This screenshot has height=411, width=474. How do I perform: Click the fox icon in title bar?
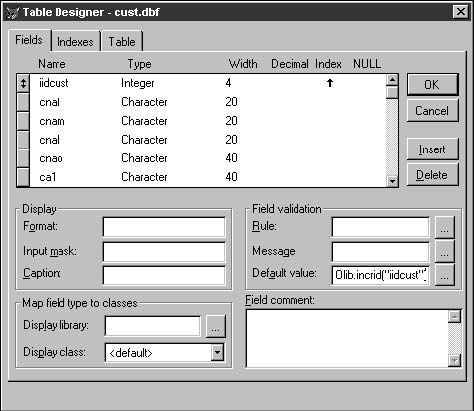click(x=13, y=12)
